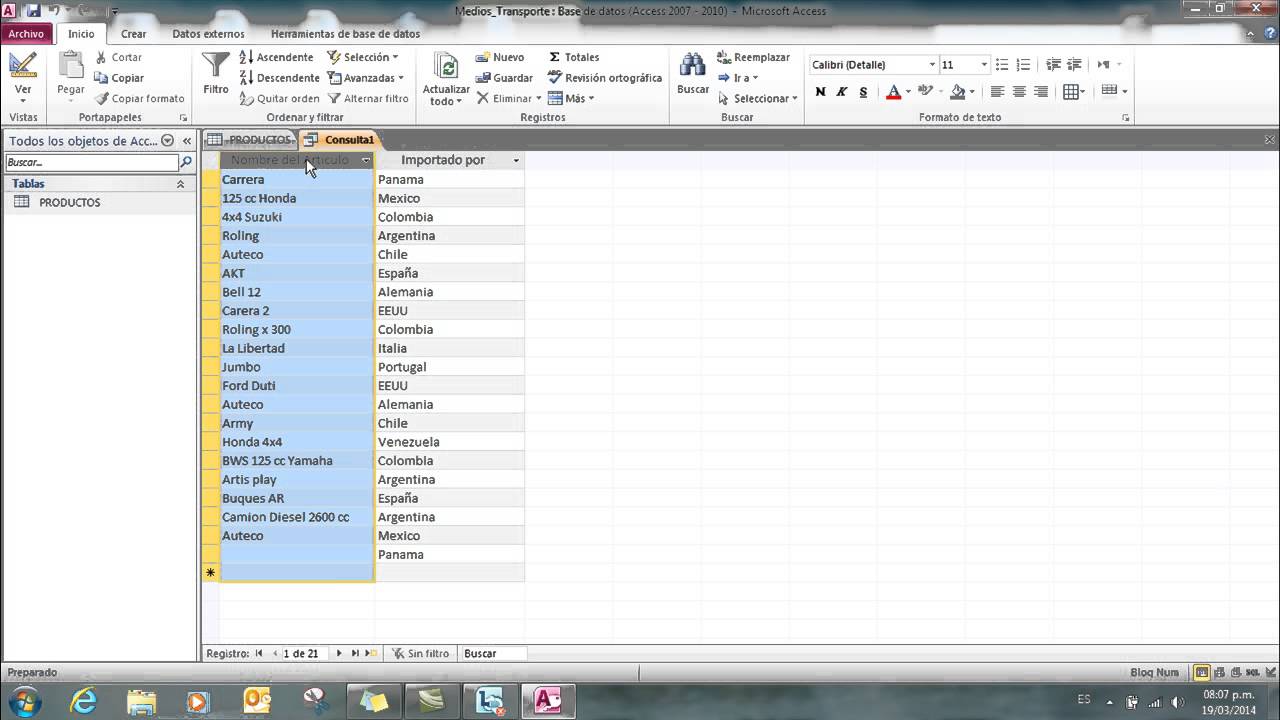Screen dimensions: 1280x720
Task: Click Actualizar todo refresh icon
Action: tap(446, 67)
